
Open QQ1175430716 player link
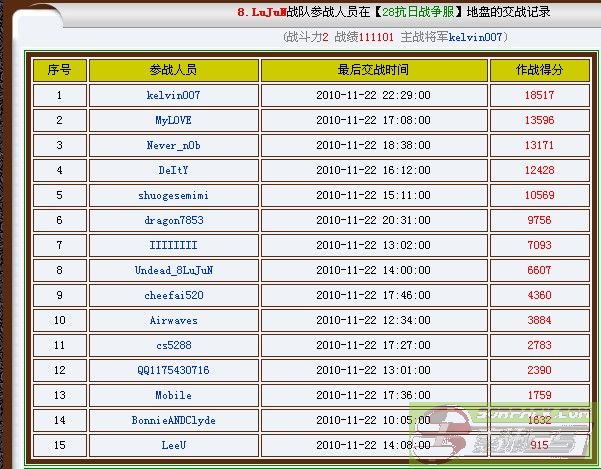(x=173, y=370)
